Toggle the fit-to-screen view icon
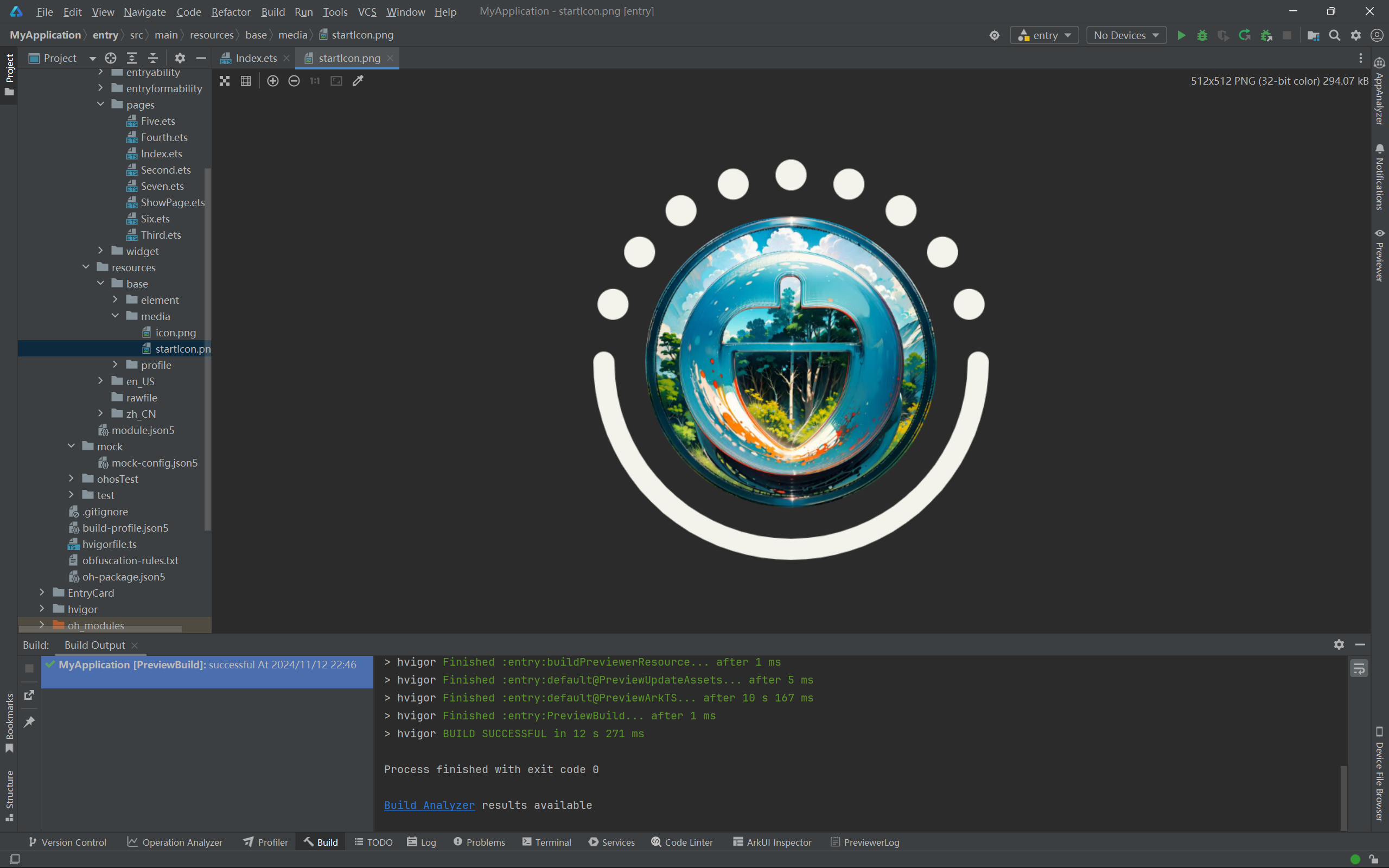This screenshot has height=868, width=1389. click(336, 81)
